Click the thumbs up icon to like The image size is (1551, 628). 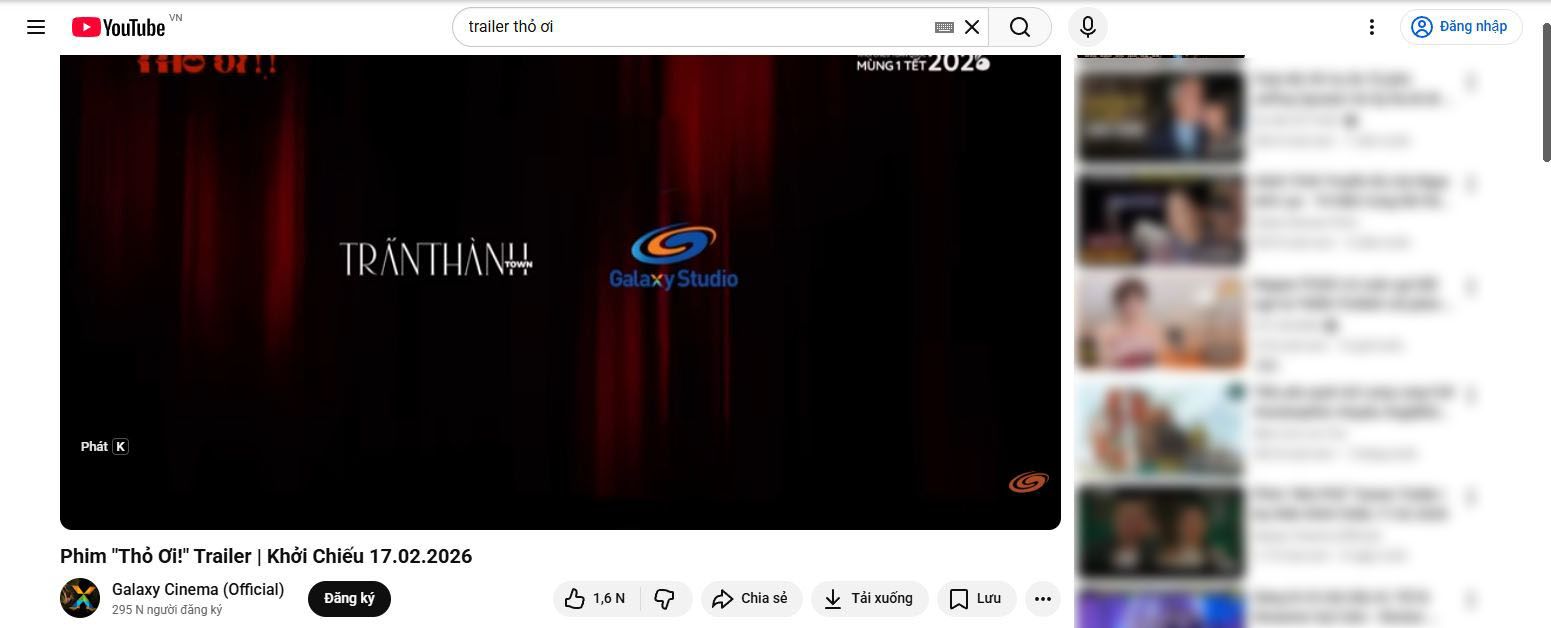pos(574,598)
